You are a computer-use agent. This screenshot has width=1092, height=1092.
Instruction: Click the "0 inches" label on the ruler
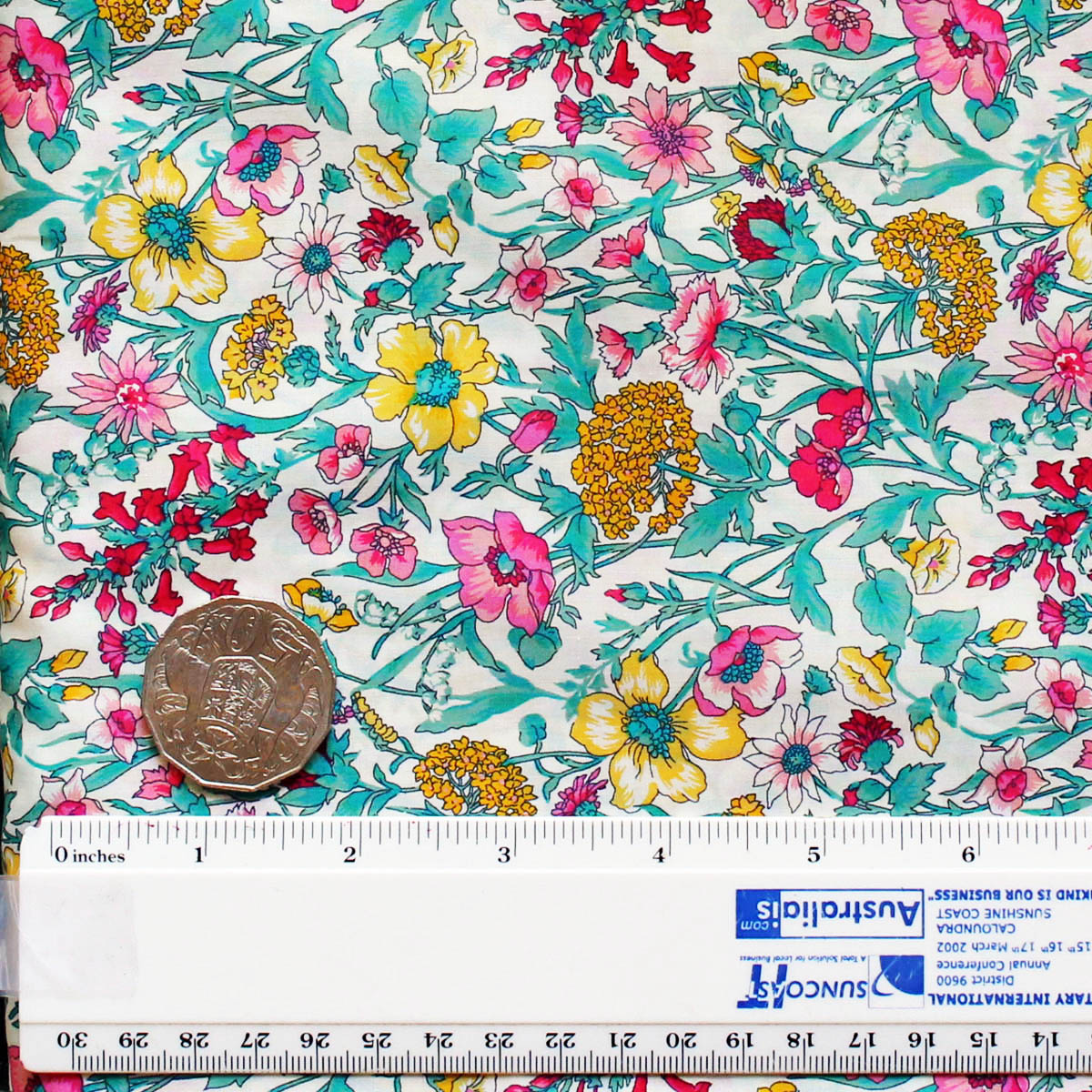point(90,855)
